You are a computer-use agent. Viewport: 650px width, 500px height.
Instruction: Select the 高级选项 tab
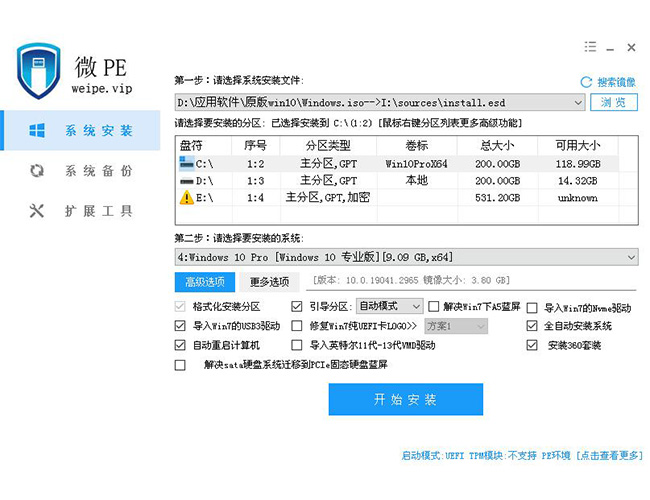pyautogui.click(x=204, y=282)
